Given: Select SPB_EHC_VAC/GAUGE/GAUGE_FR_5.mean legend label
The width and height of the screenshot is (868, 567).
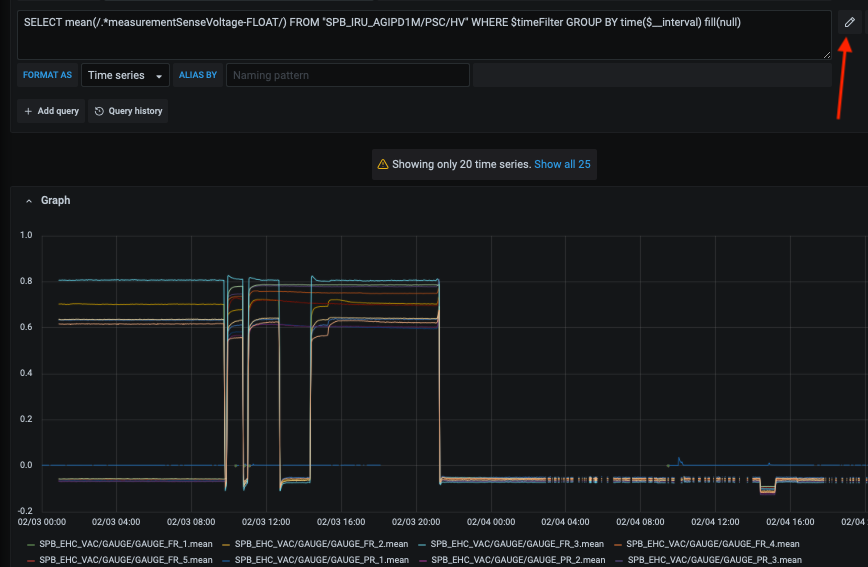Looking at the screenshot, I should click(x=126, y=560).
